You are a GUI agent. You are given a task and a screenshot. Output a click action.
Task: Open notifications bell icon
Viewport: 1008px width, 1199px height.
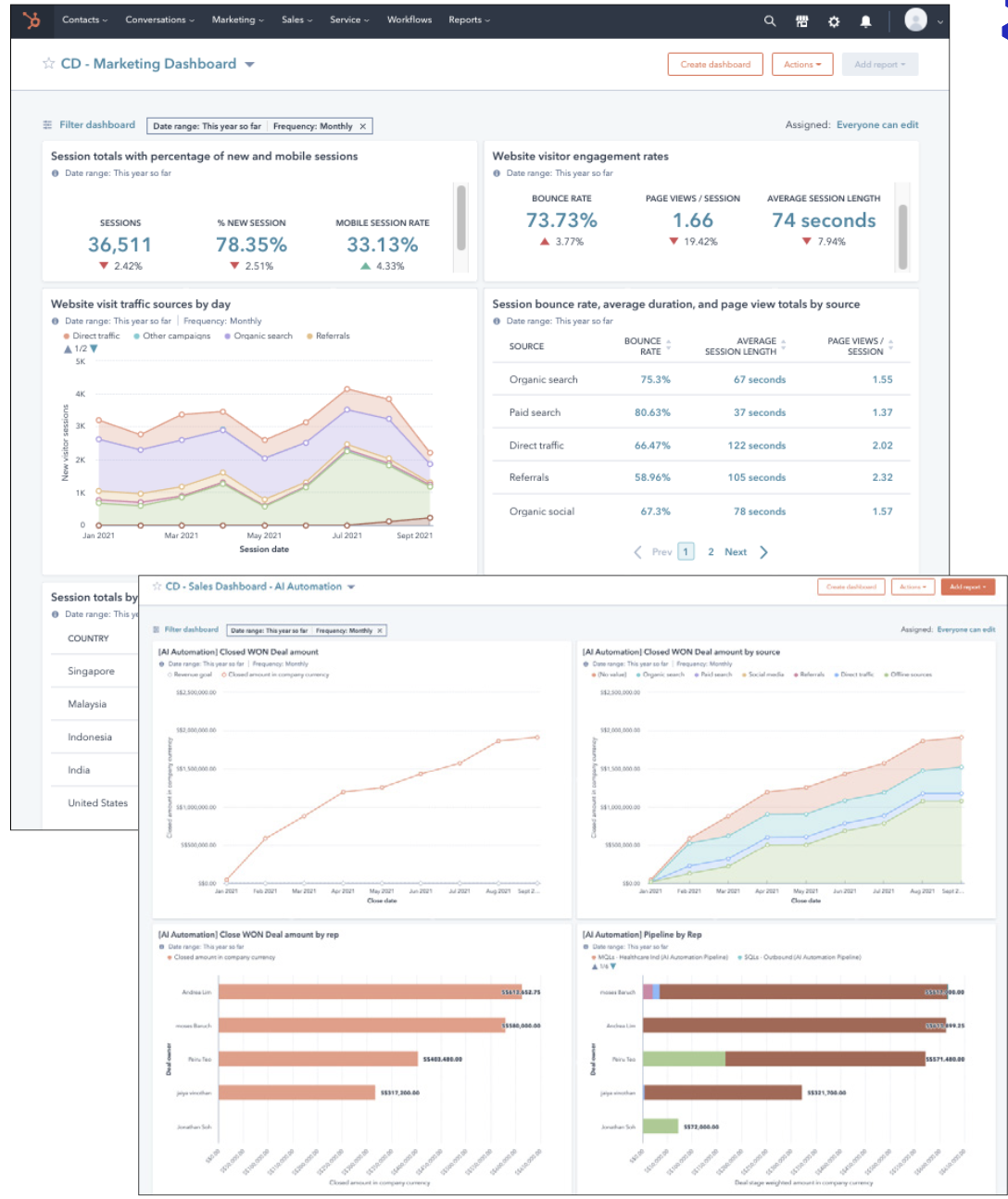865,20
